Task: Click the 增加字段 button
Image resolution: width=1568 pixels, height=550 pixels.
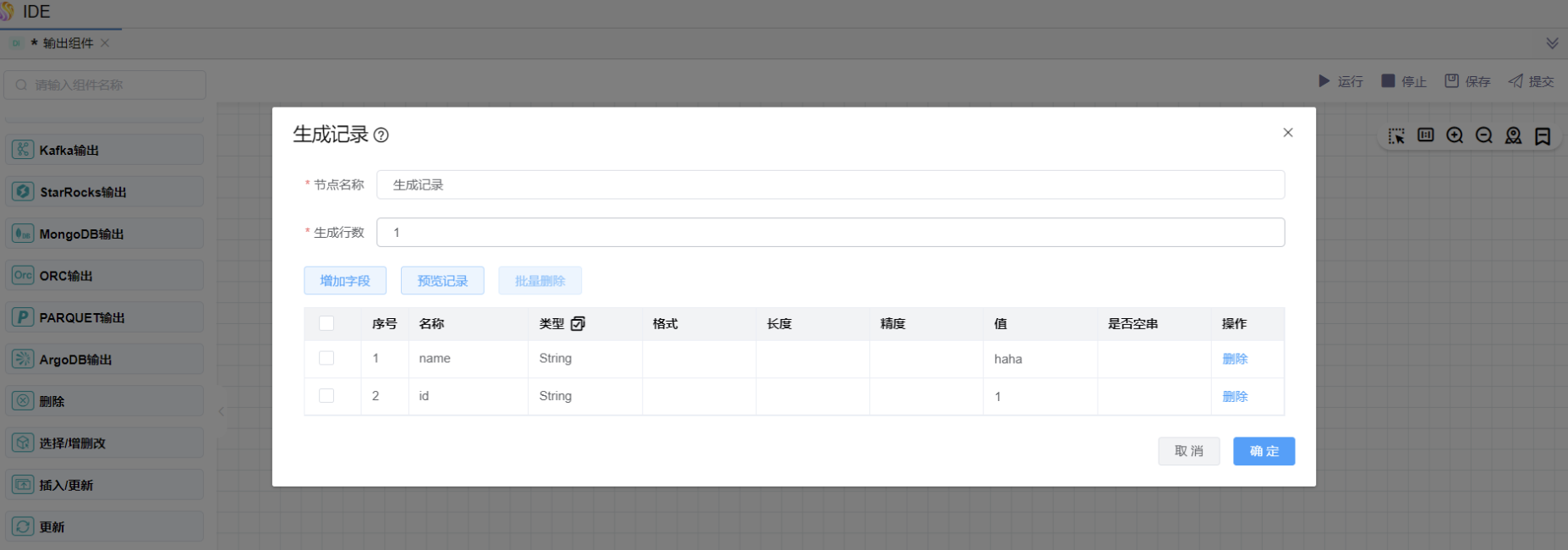Action: click(x=345, y=281)
